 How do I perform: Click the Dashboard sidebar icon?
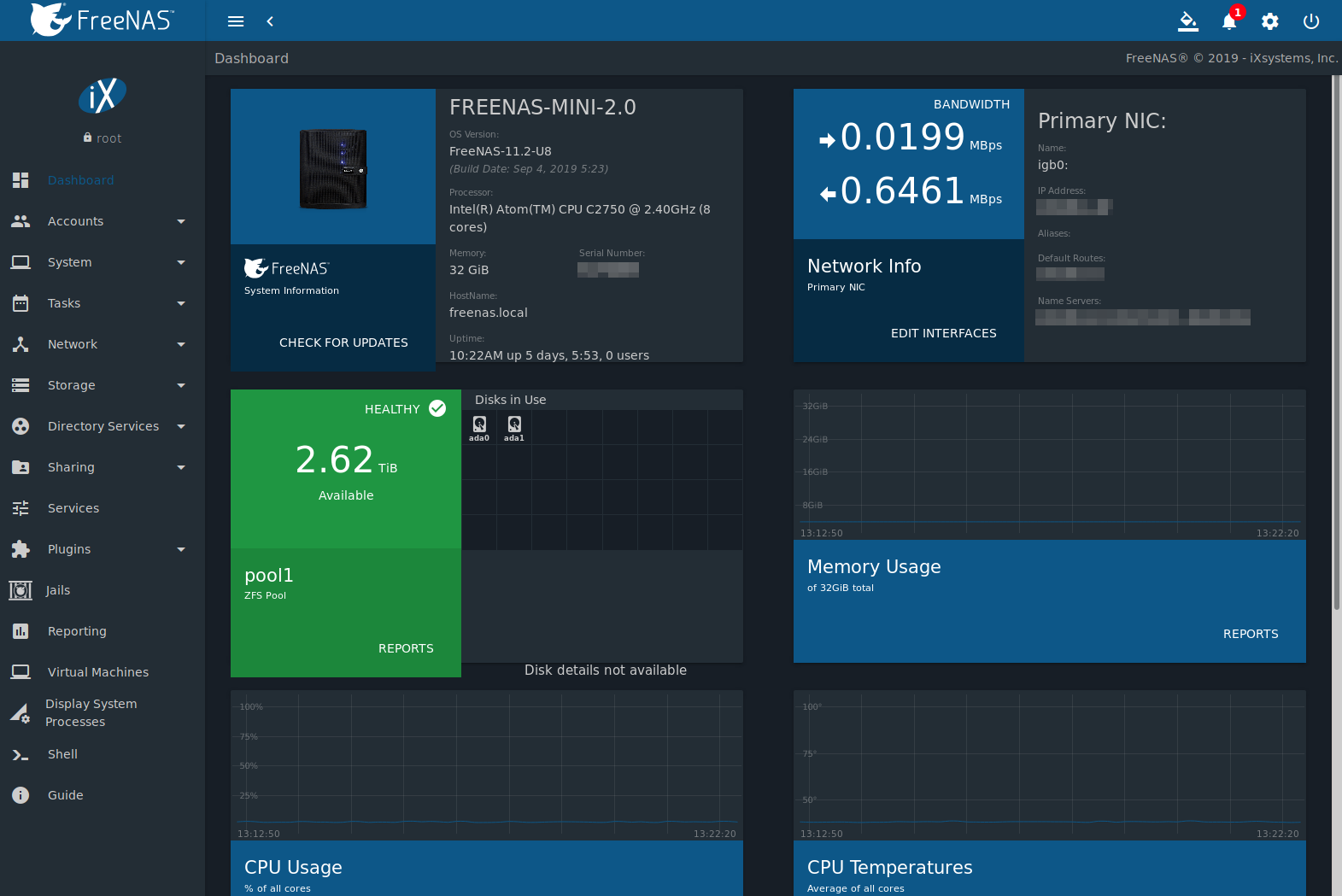[x=21, y=180]
